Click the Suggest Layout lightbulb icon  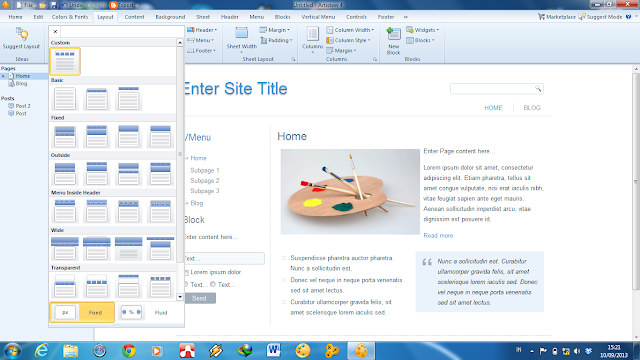point(22,34)
